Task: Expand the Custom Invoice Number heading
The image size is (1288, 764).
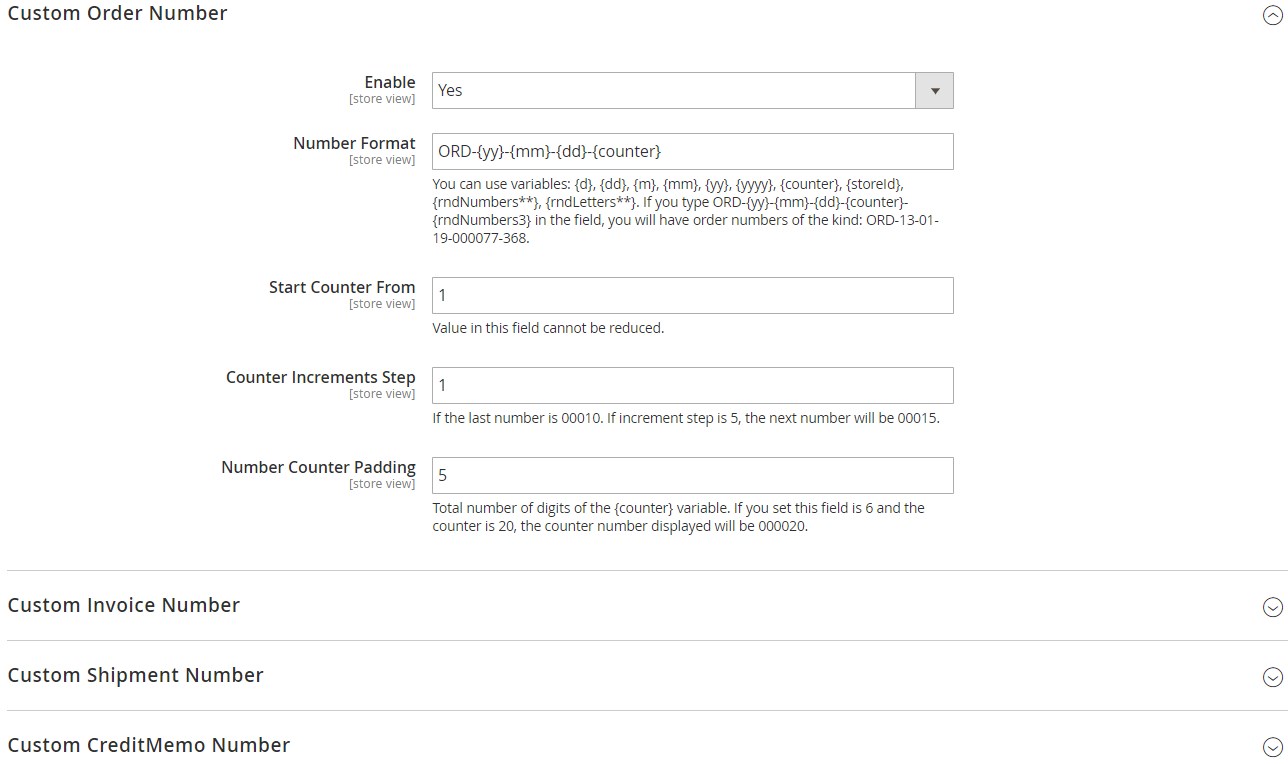Action: [x=123, y=605]
